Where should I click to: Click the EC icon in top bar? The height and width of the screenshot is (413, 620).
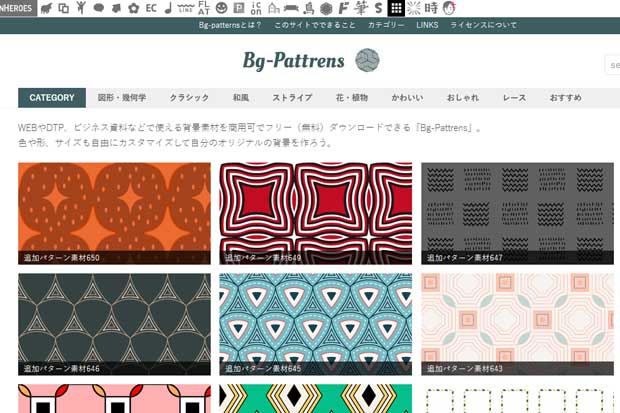pos(150,8)
